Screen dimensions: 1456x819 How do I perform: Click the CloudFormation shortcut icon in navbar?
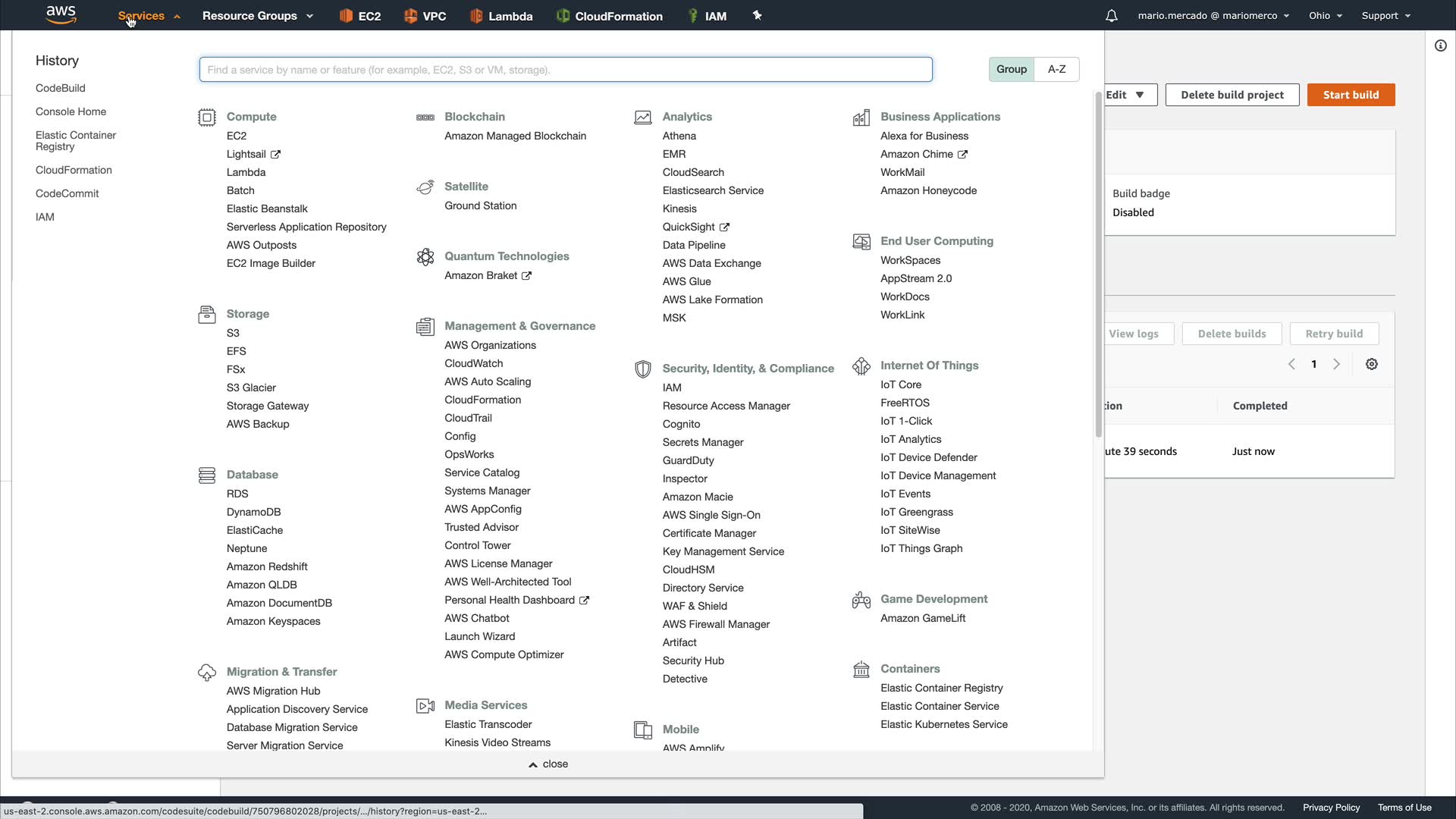point(563,16)
